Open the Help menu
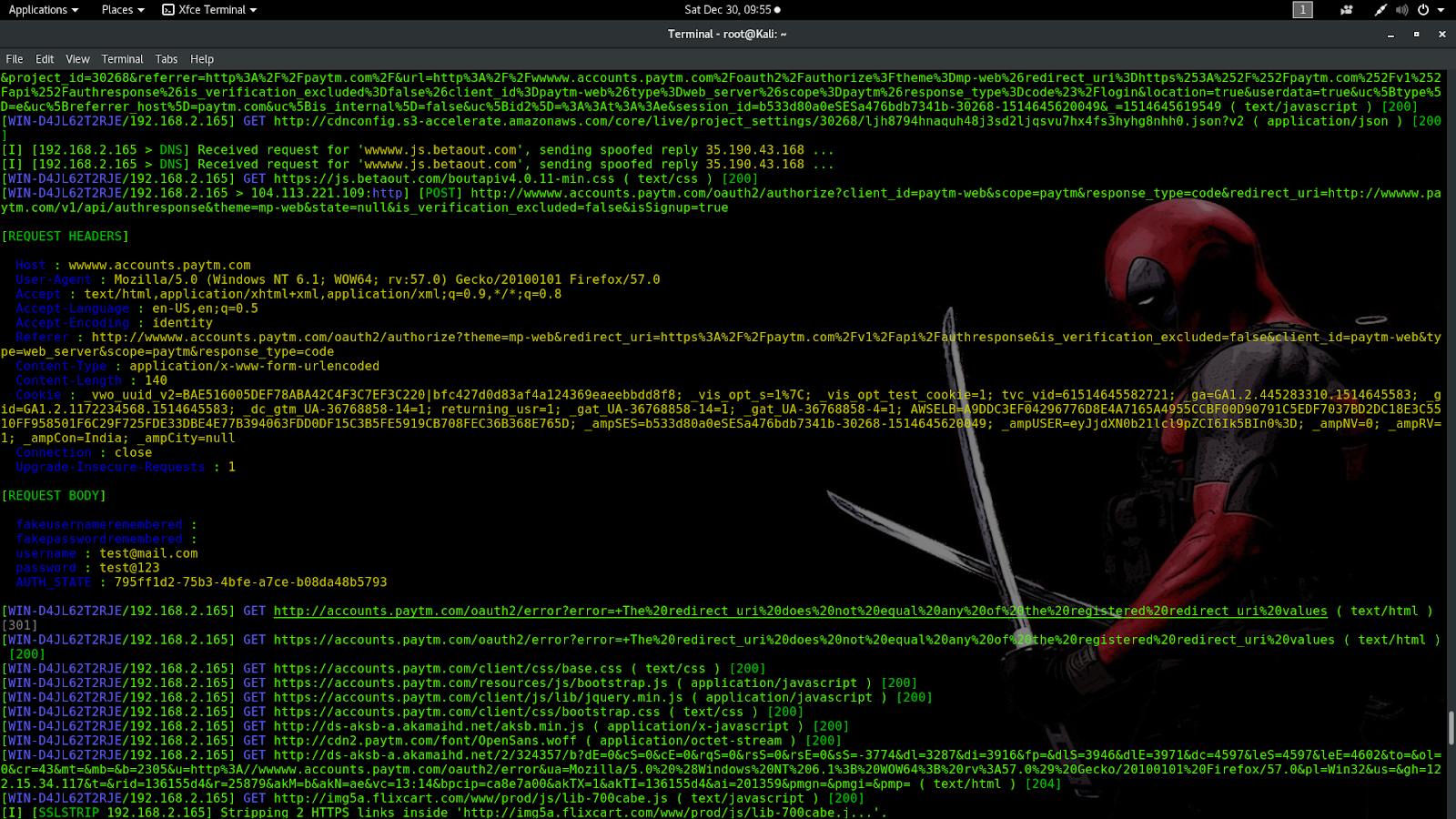Viewport: 1456px width, 819px height. point(202,59)
